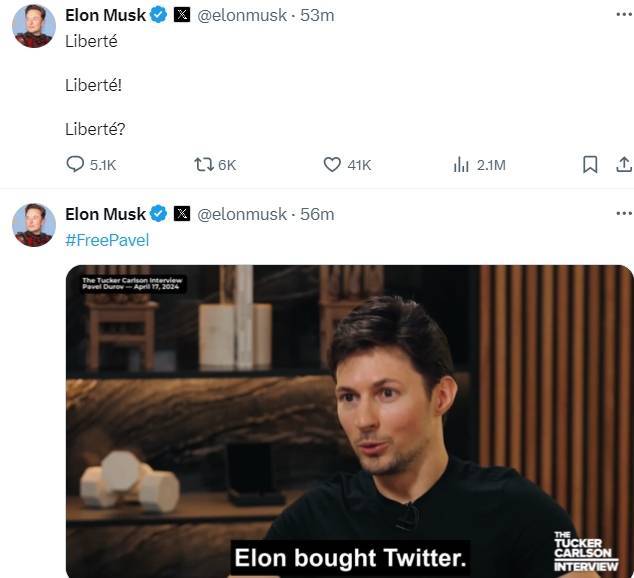Open more options menu on 53m tweet
This screenshot has width=634, height=578.
click(624, 15)
